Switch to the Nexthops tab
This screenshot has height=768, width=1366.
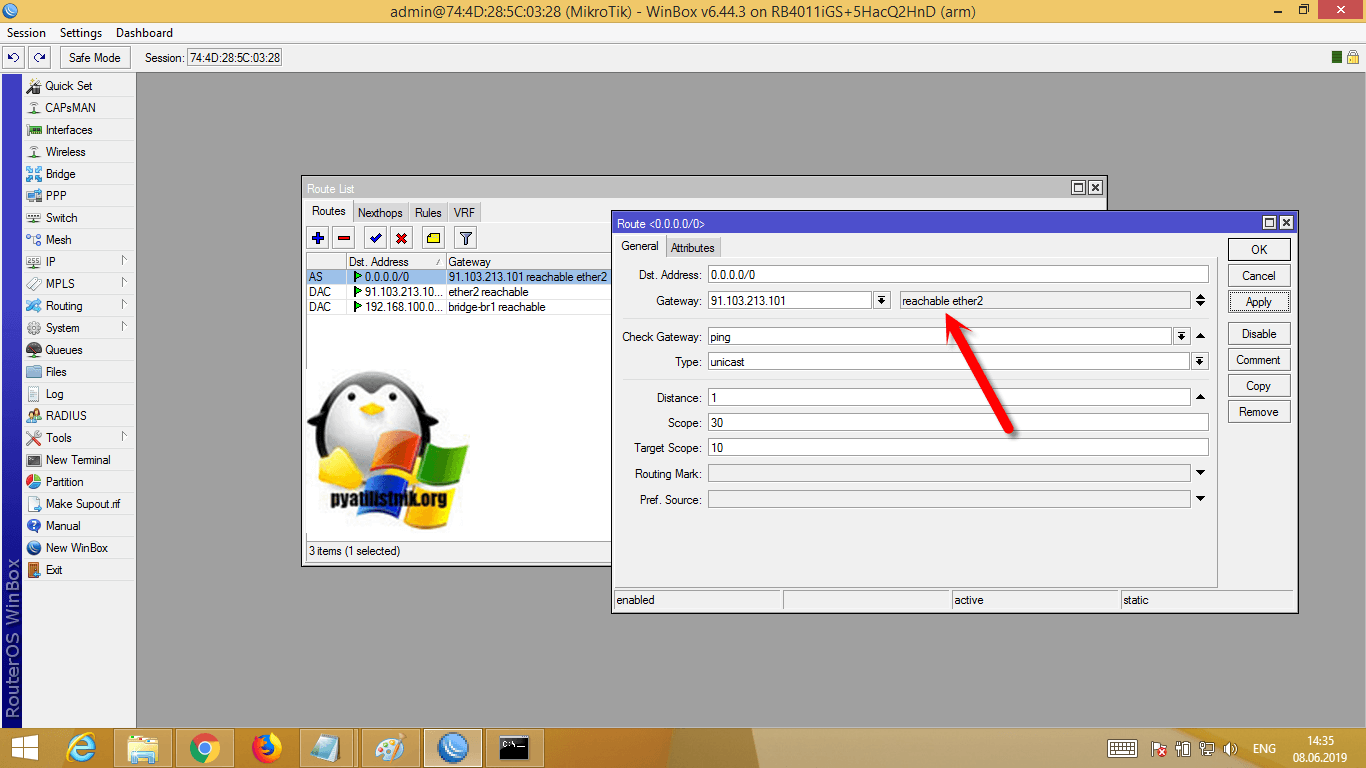(x=380, y=213)
